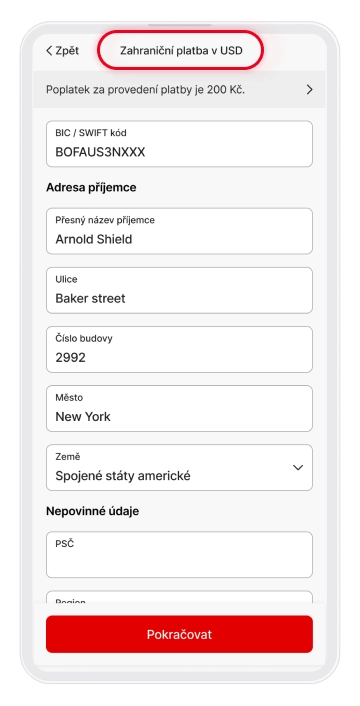Click the Pokračovat button
The image size is (360, 706).
point(179,634)
